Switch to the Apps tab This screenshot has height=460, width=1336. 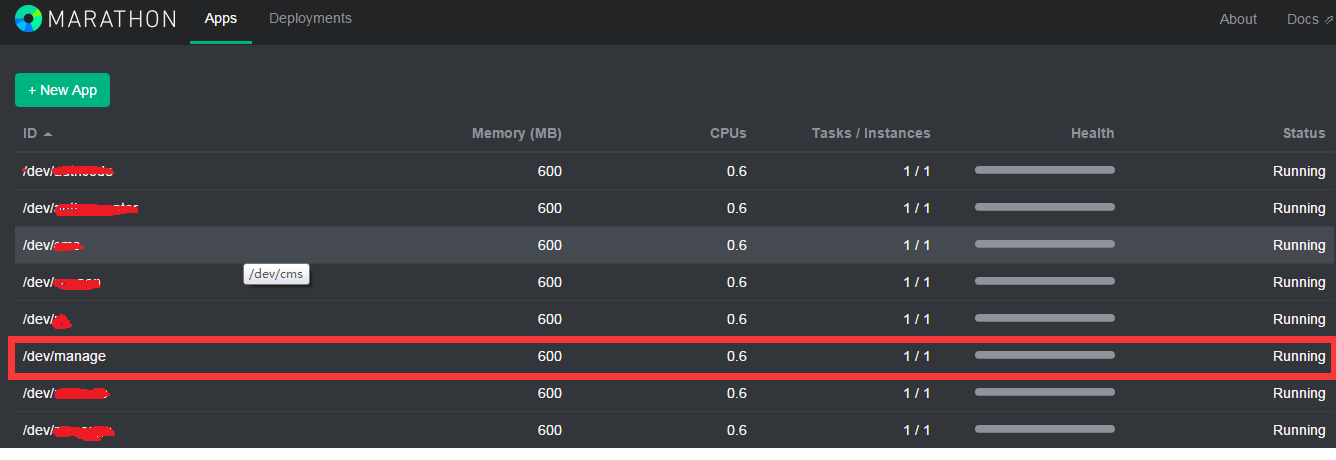(220, 19)
